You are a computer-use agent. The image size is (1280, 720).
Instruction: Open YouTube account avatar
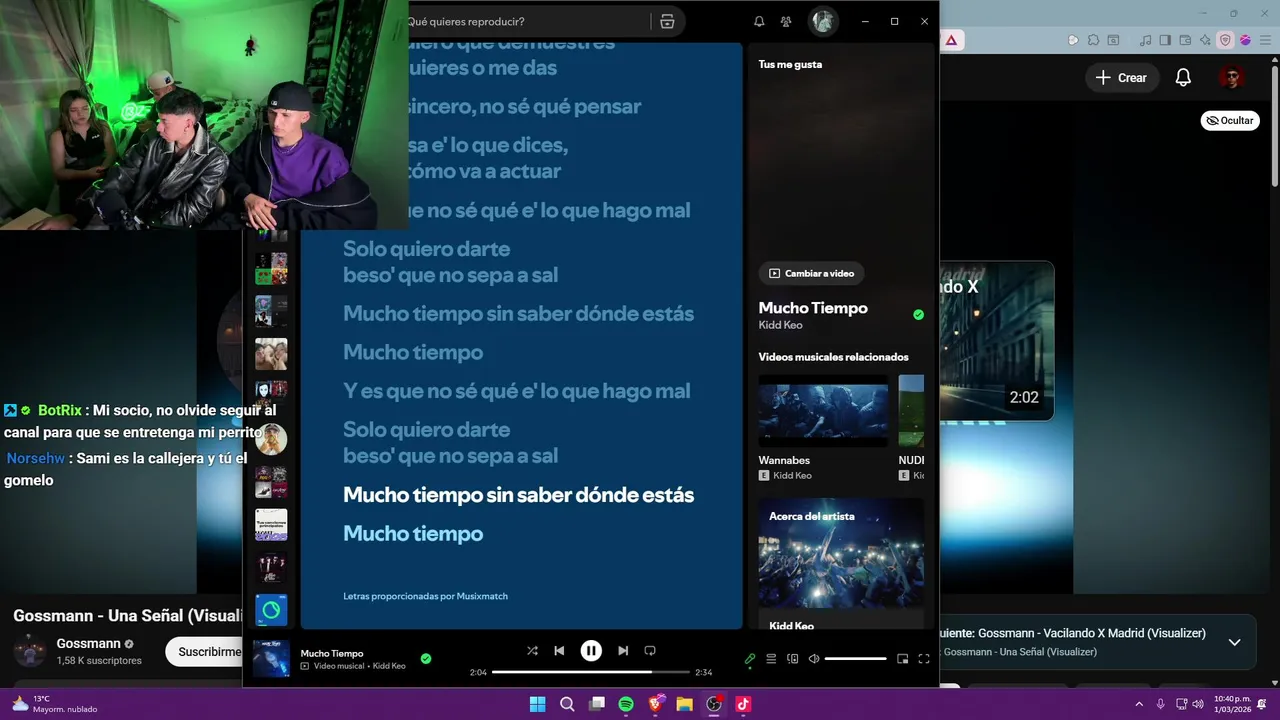coord(1231,78)
